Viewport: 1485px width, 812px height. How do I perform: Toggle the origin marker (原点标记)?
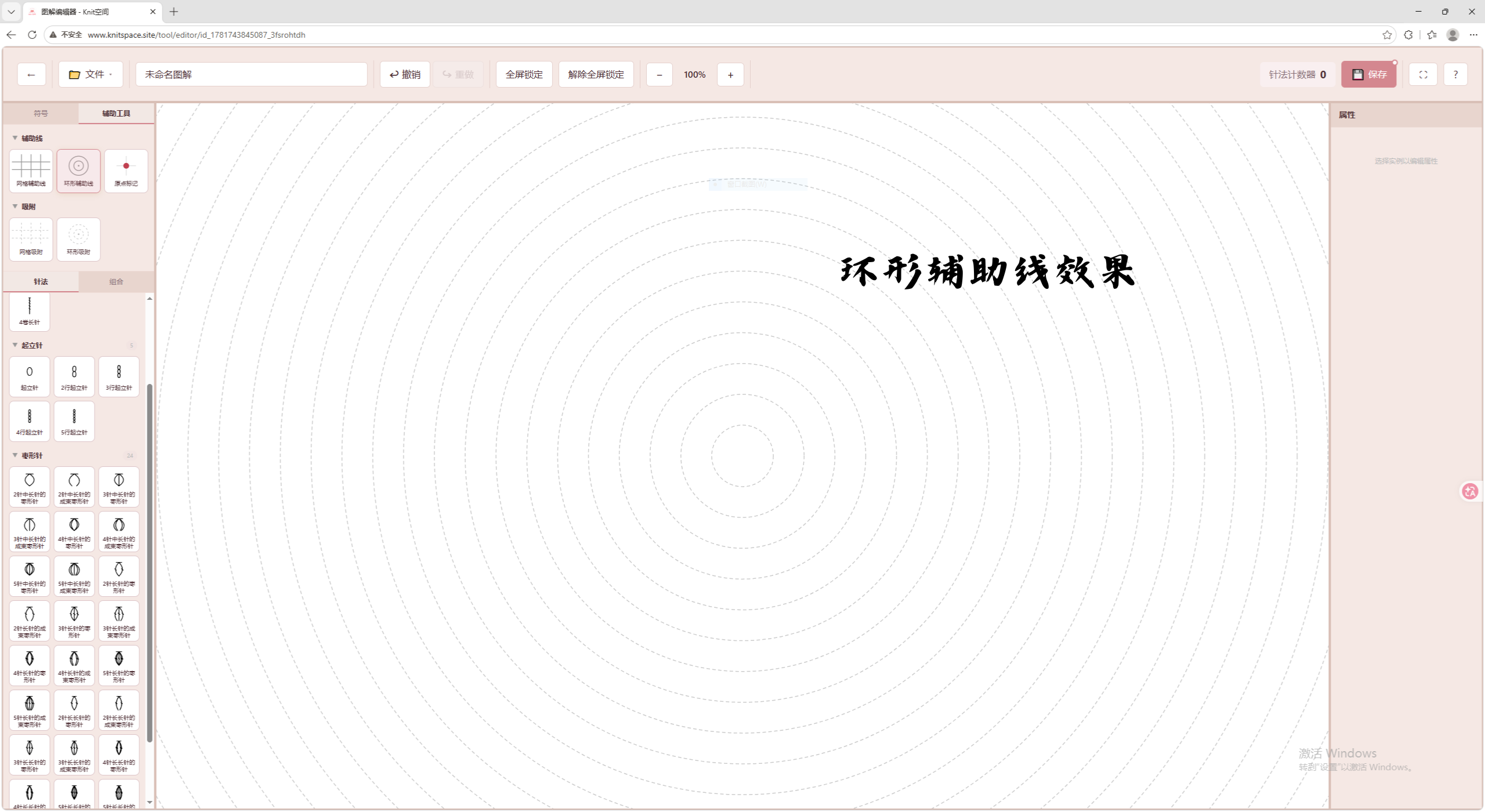point(126,171)
